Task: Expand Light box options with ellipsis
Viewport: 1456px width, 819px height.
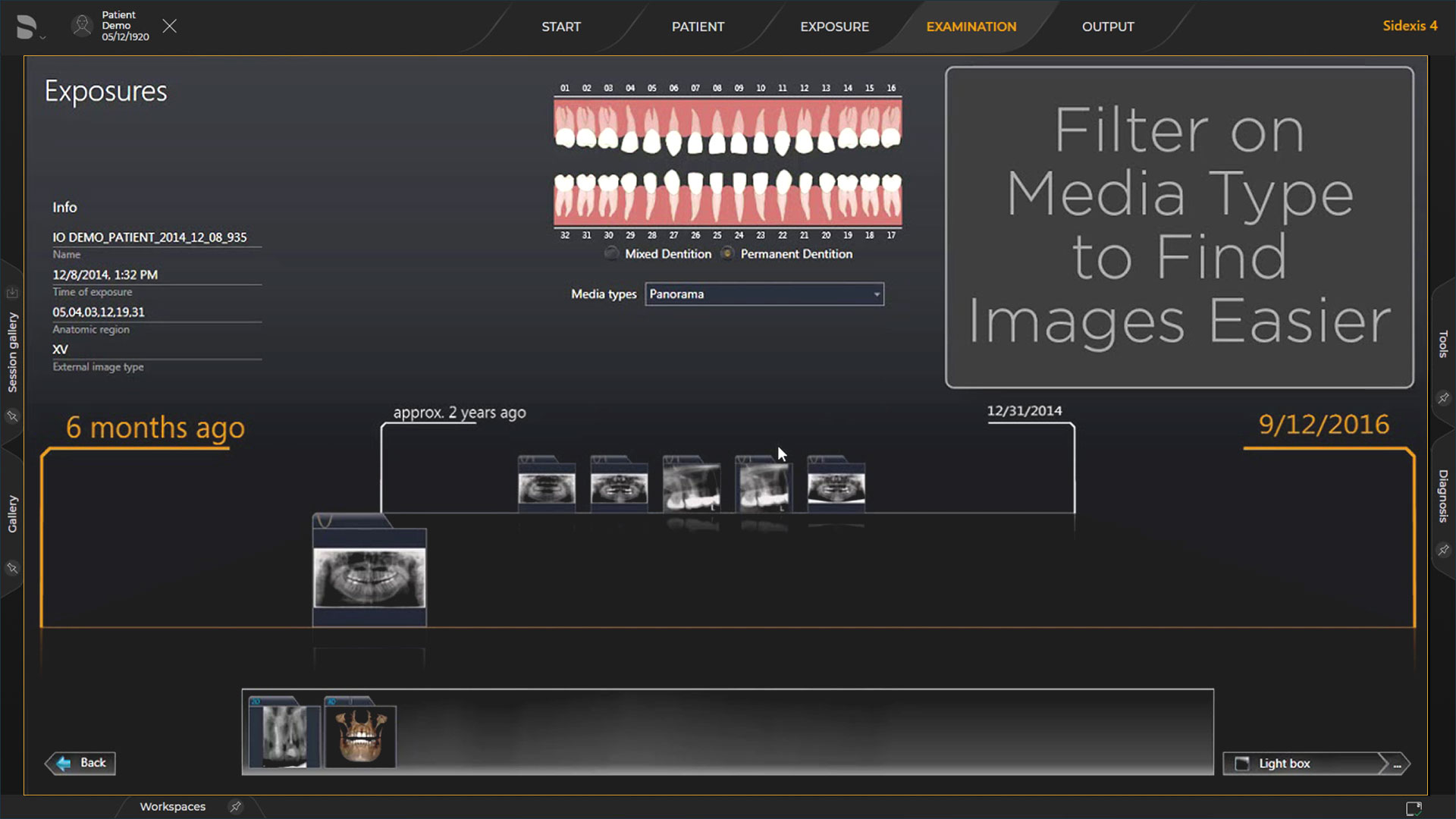Action: tap(1397, 764)
